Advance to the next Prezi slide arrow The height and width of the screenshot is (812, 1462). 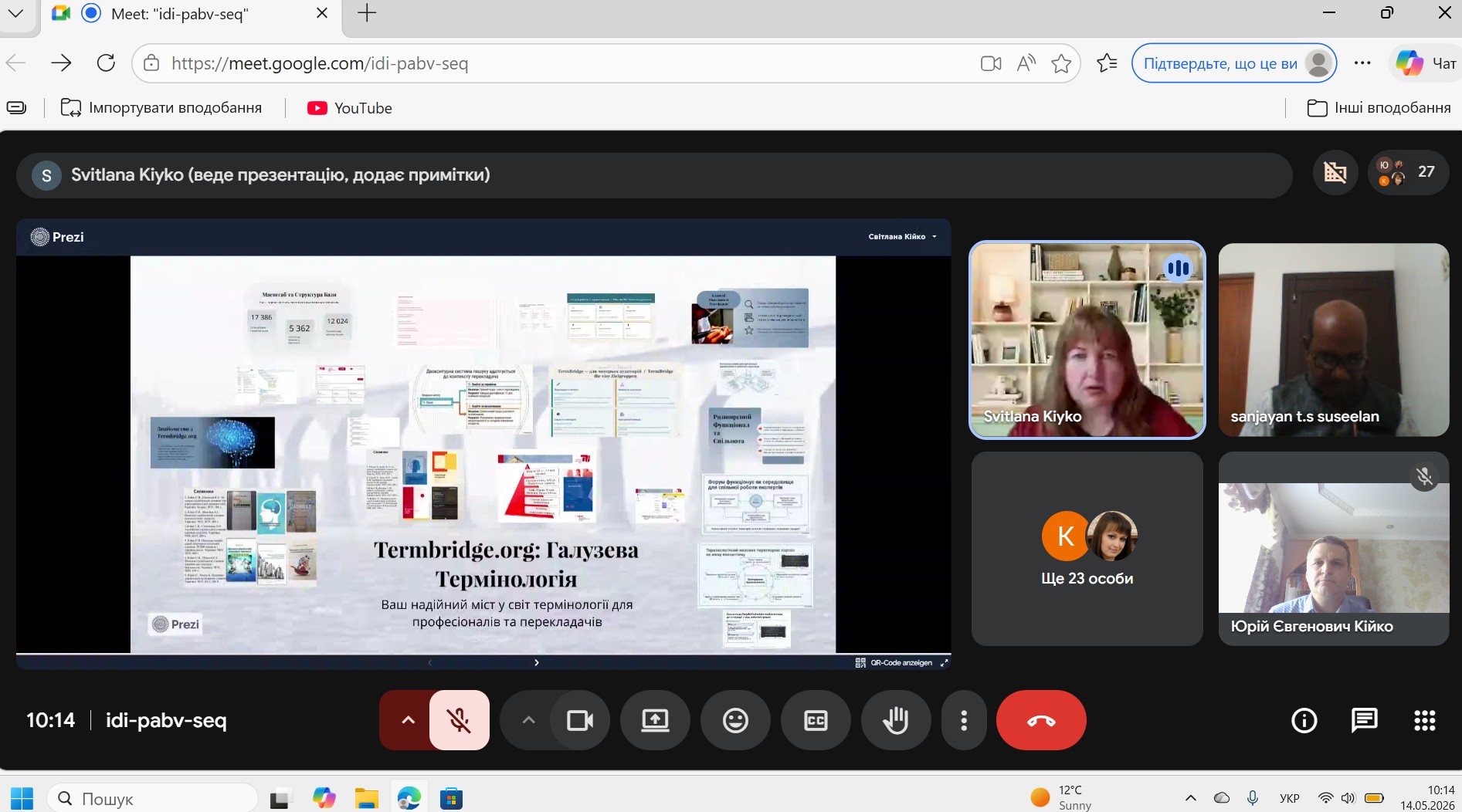click(537, 662)
